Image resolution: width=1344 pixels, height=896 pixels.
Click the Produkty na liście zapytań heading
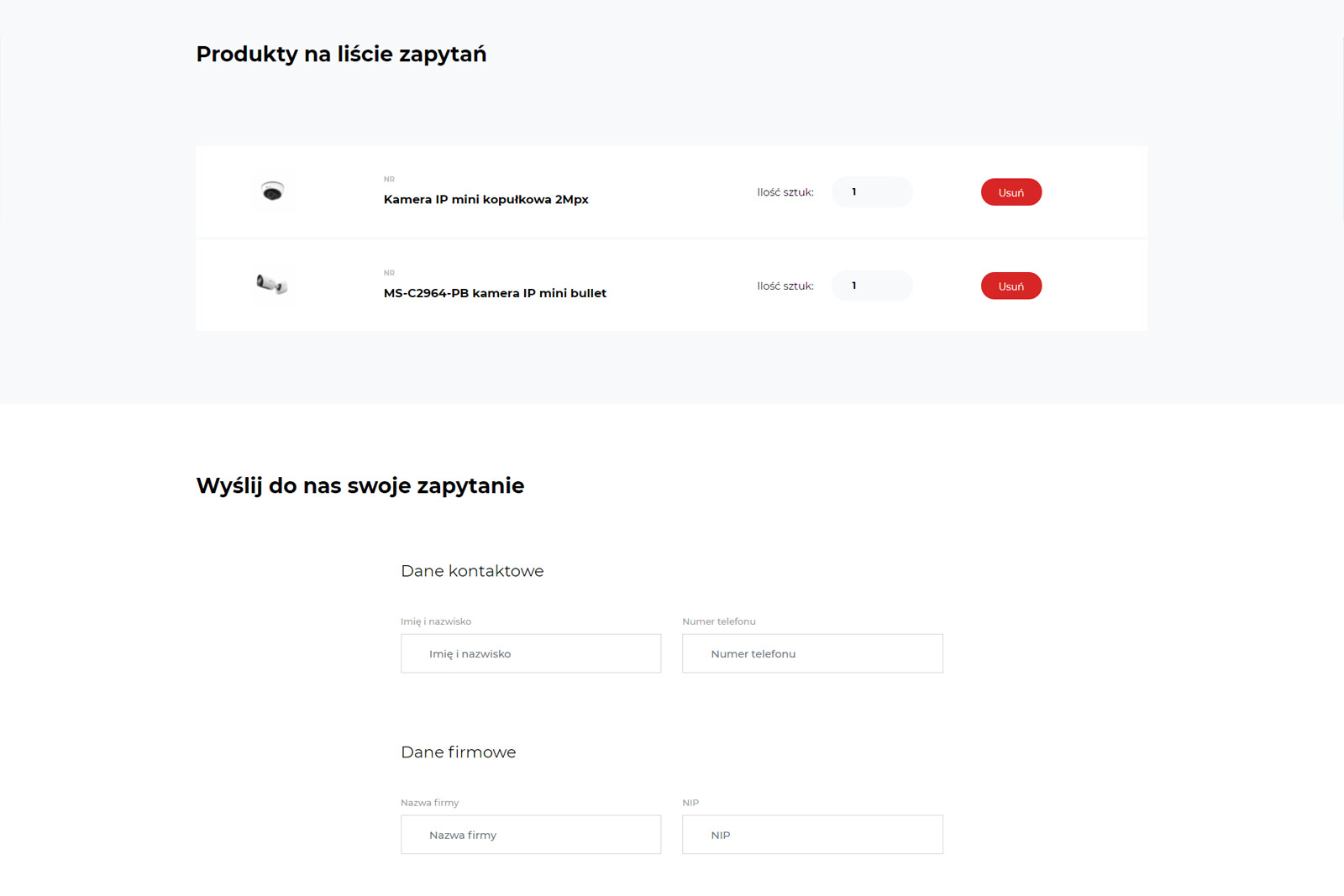341,54
